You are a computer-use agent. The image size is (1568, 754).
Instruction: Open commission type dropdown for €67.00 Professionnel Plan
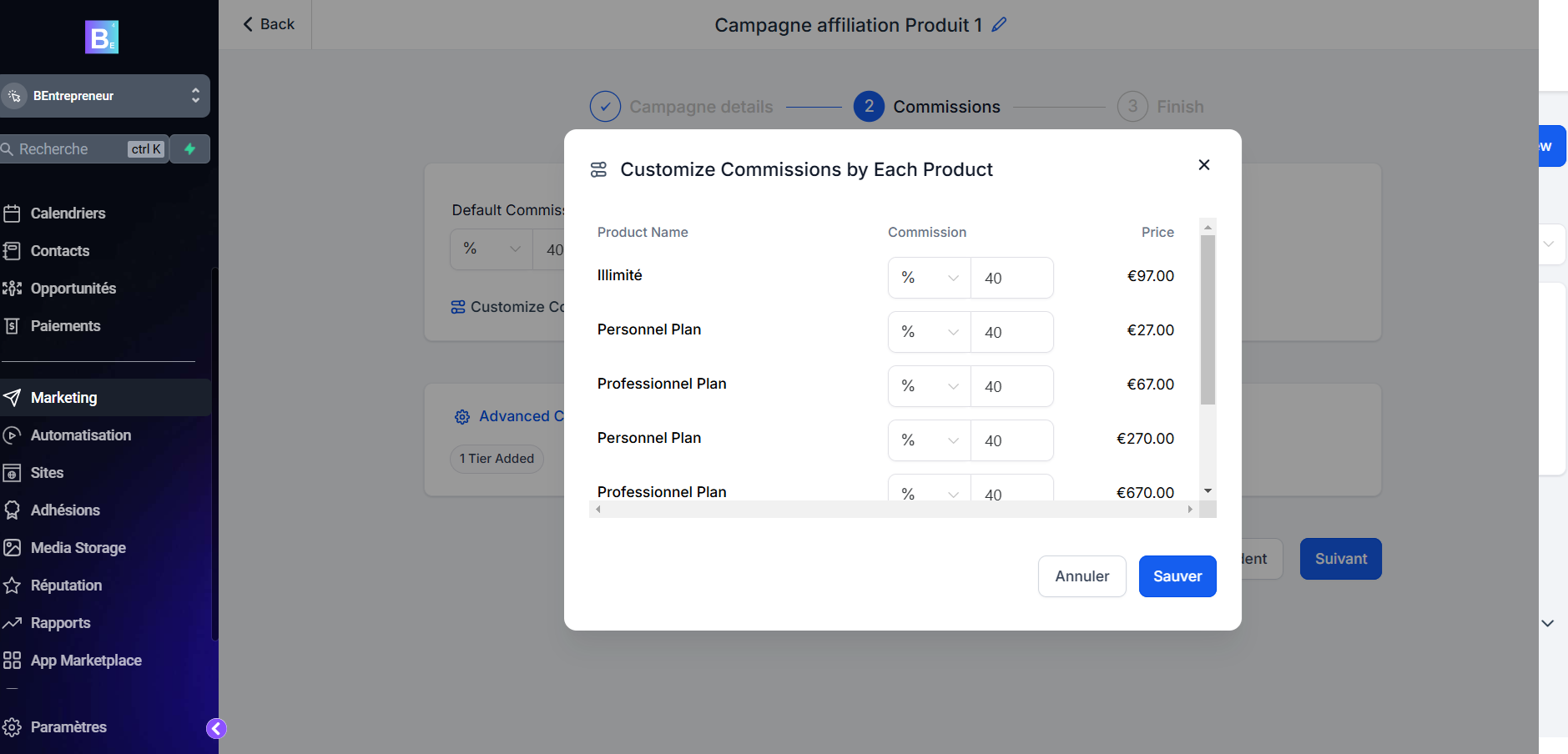pos(930,386)
